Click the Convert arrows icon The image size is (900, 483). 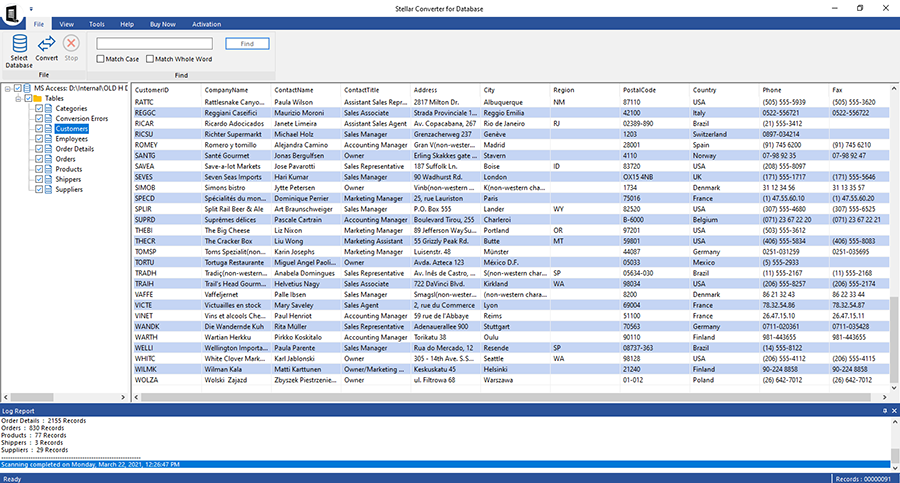(46, 43)
